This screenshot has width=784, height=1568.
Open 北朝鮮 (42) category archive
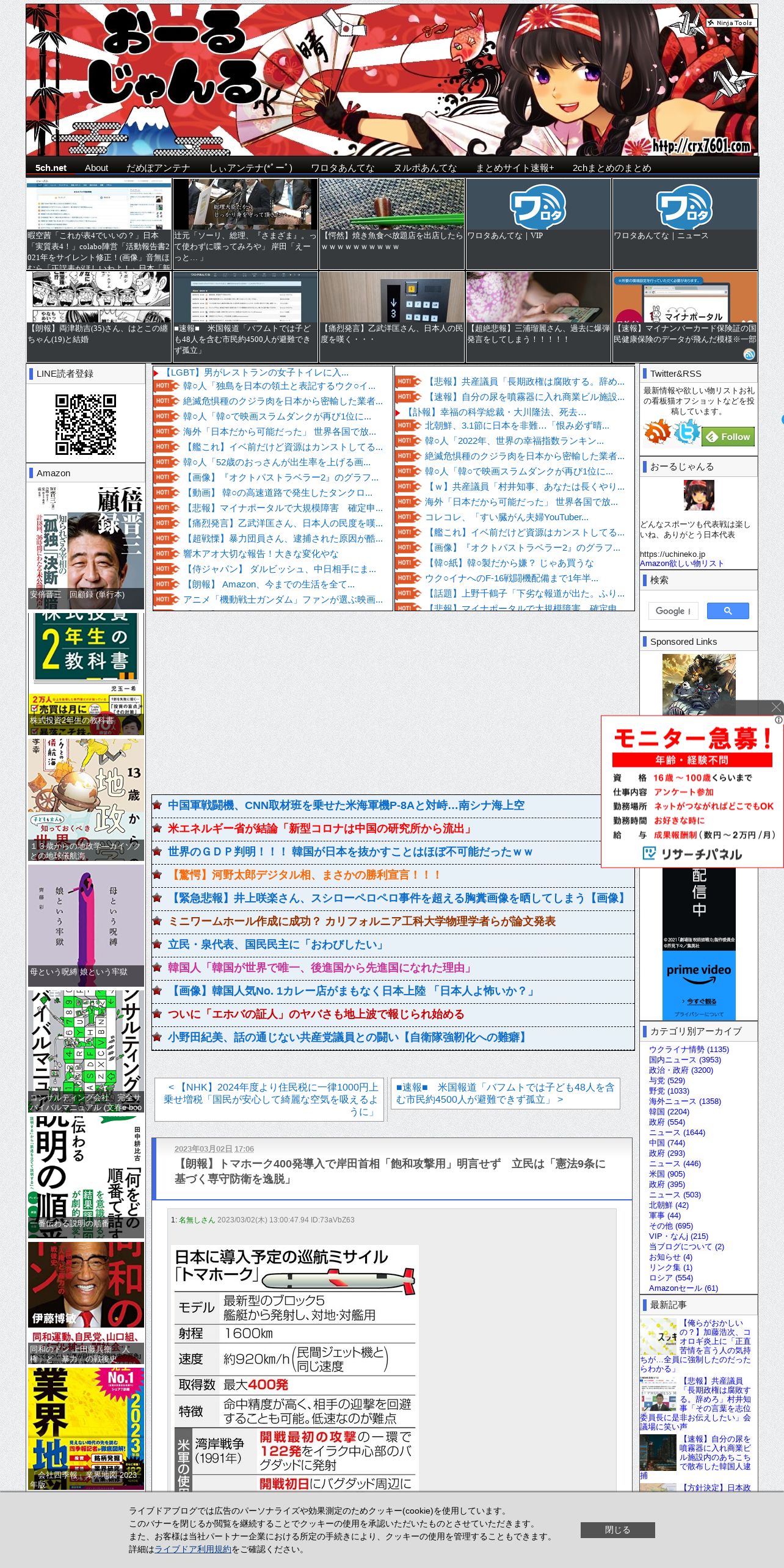[x=669, y=1205]
